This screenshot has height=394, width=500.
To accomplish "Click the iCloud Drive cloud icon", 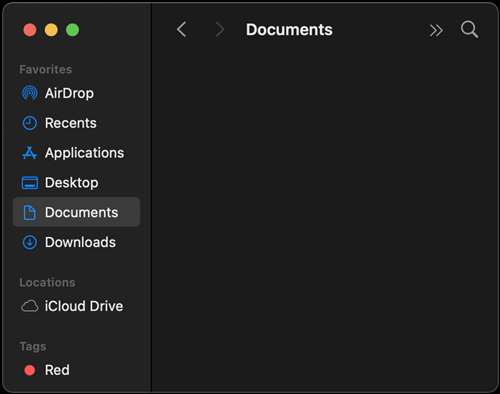I will click(30, 306).
